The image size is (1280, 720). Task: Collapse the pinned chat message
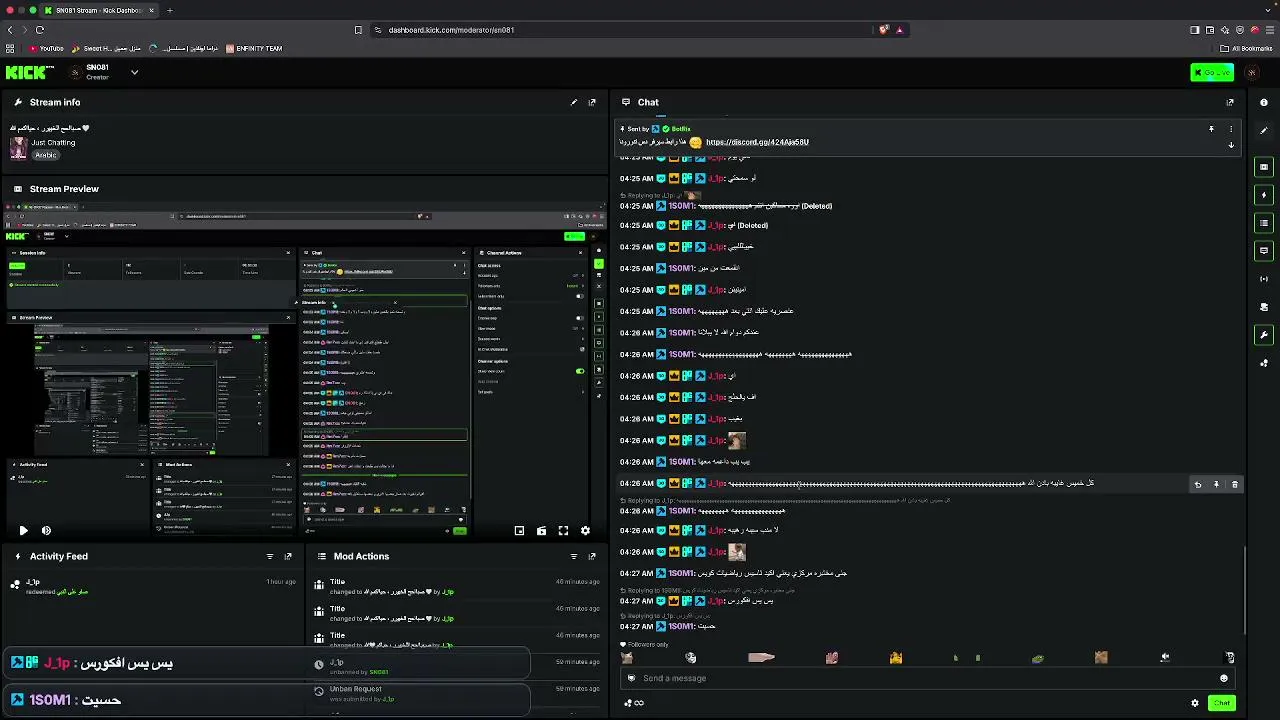pyautogui.click(x=1231, y=145)
